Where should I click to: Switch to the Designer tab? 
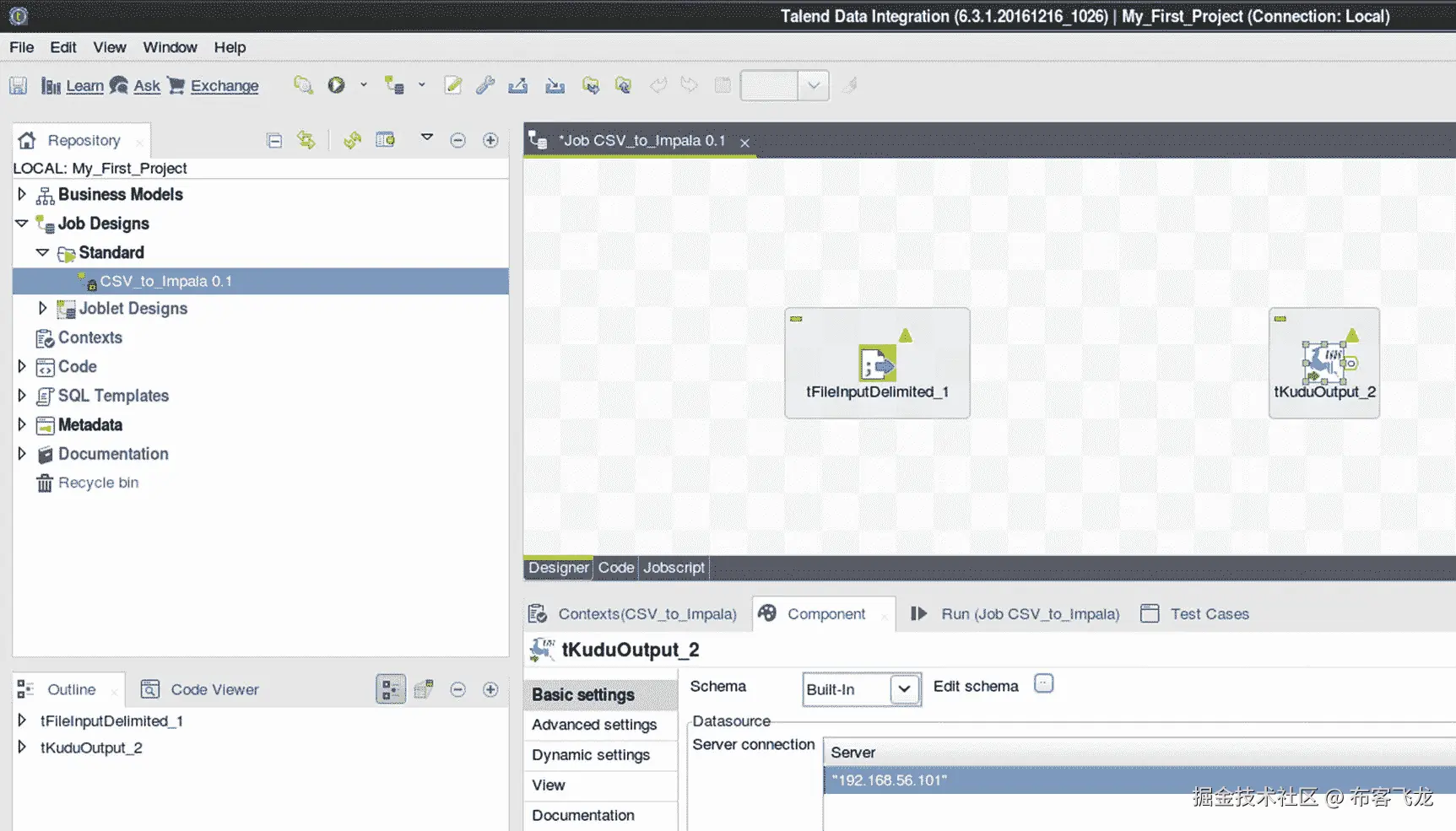click(558, 568)
